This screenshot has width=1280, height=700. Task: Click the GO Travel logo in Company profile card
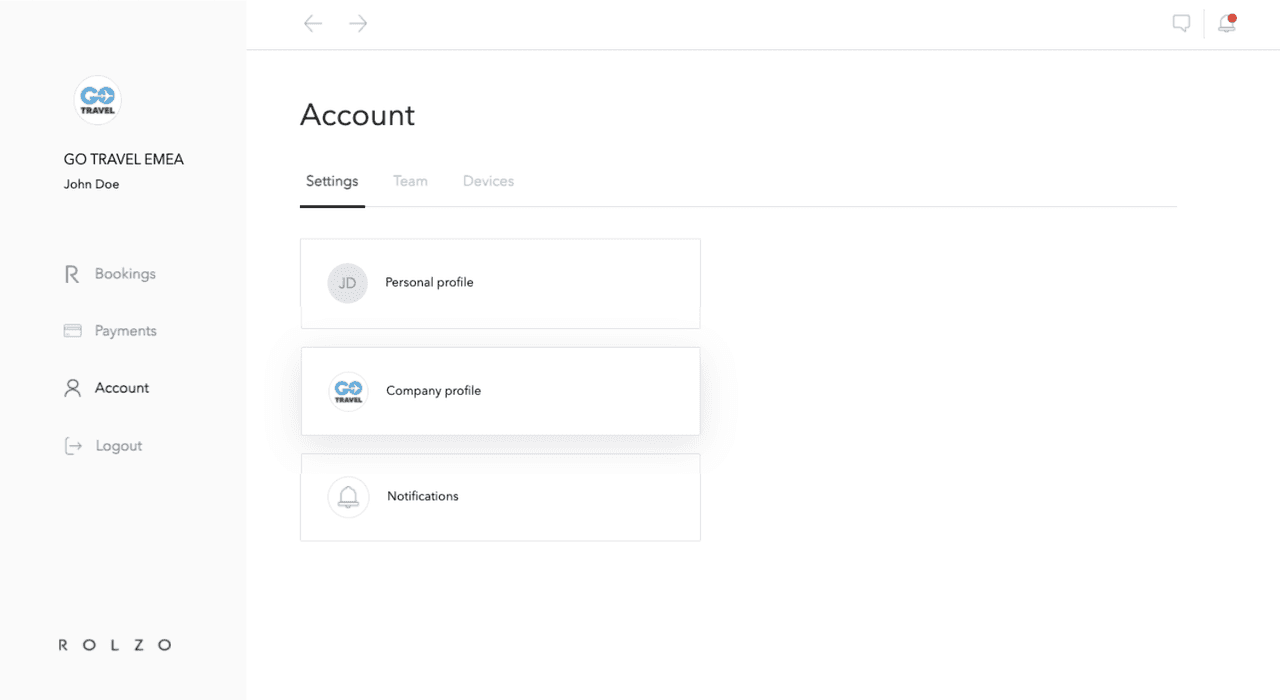pyautogui.click(x=348, y=391)
